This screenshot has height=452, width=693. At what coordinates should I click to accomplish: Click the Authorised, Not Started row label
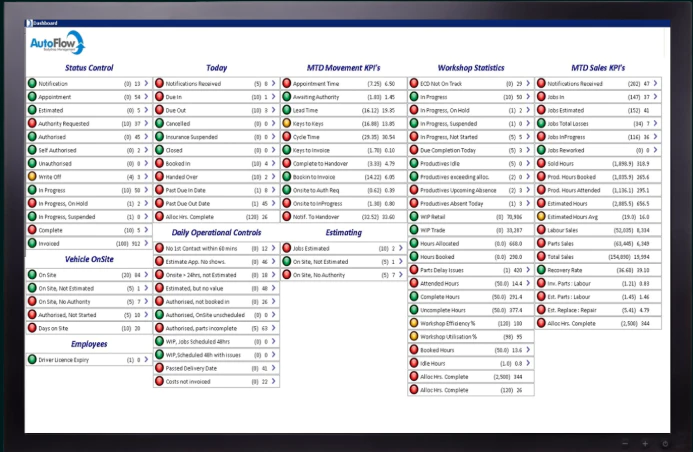[67, 315]
